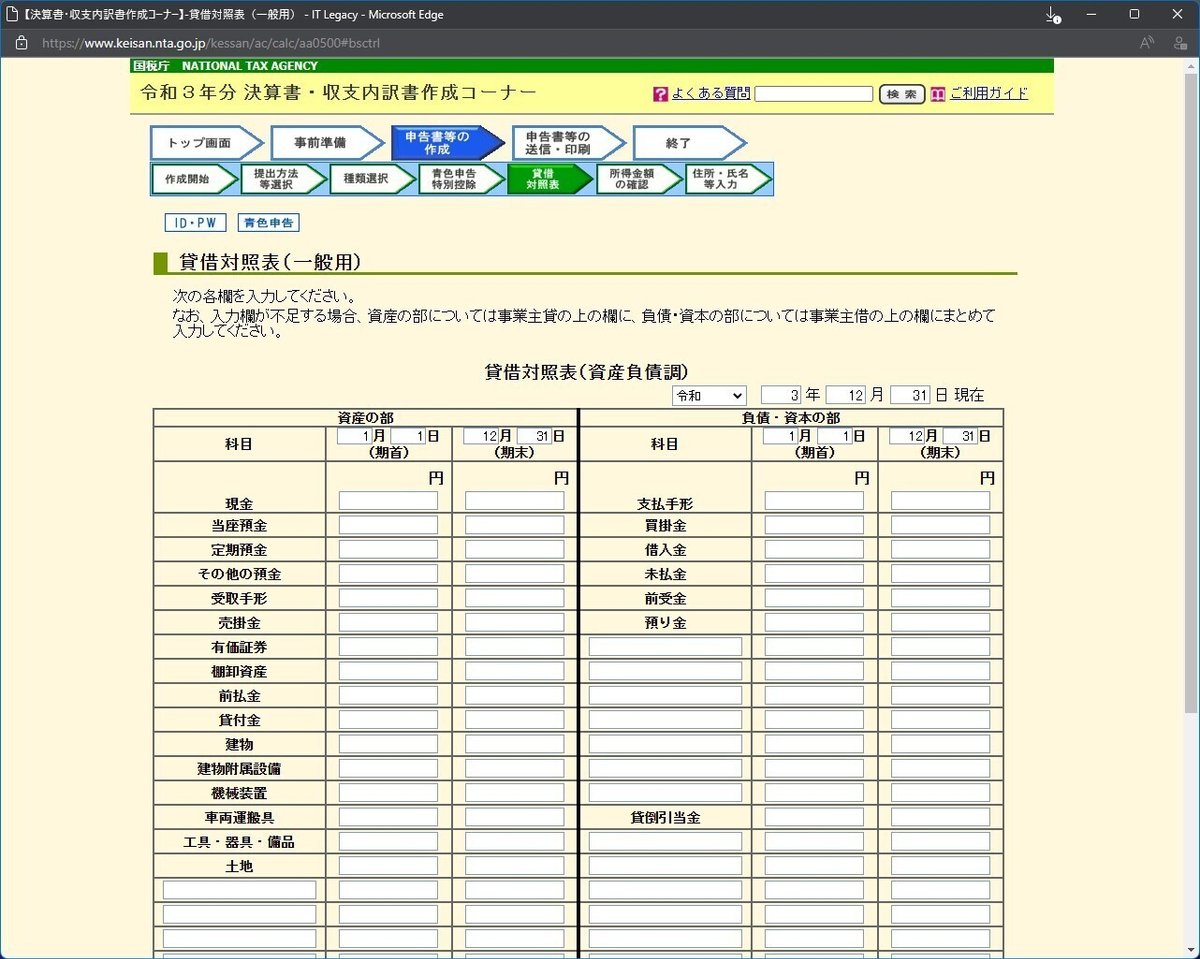
Task: Click the ID・PW badge
Action: [195, 223]
